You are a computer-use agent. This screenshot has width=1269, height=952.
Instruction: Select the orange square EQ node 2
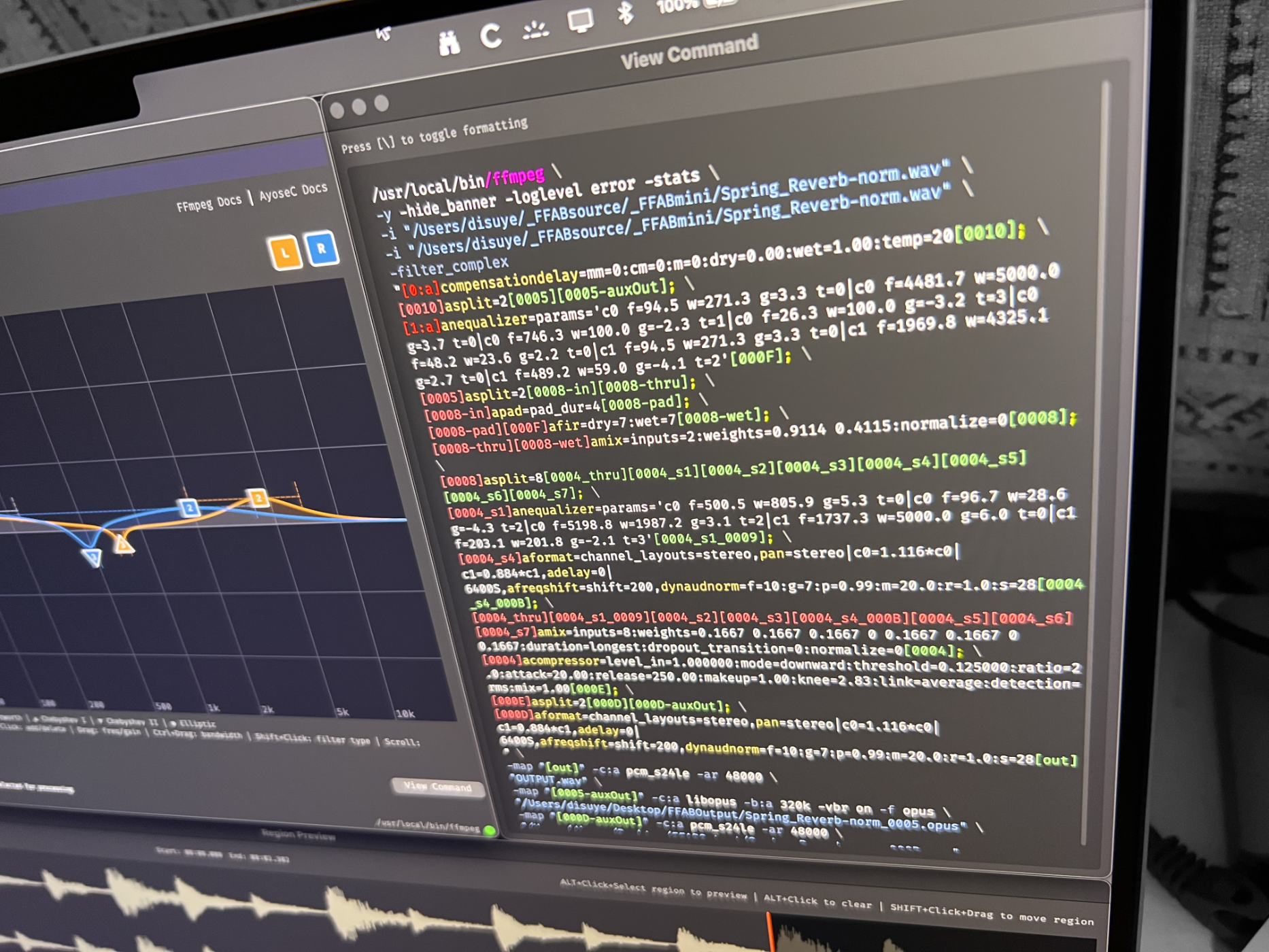(x=258, y=498)
